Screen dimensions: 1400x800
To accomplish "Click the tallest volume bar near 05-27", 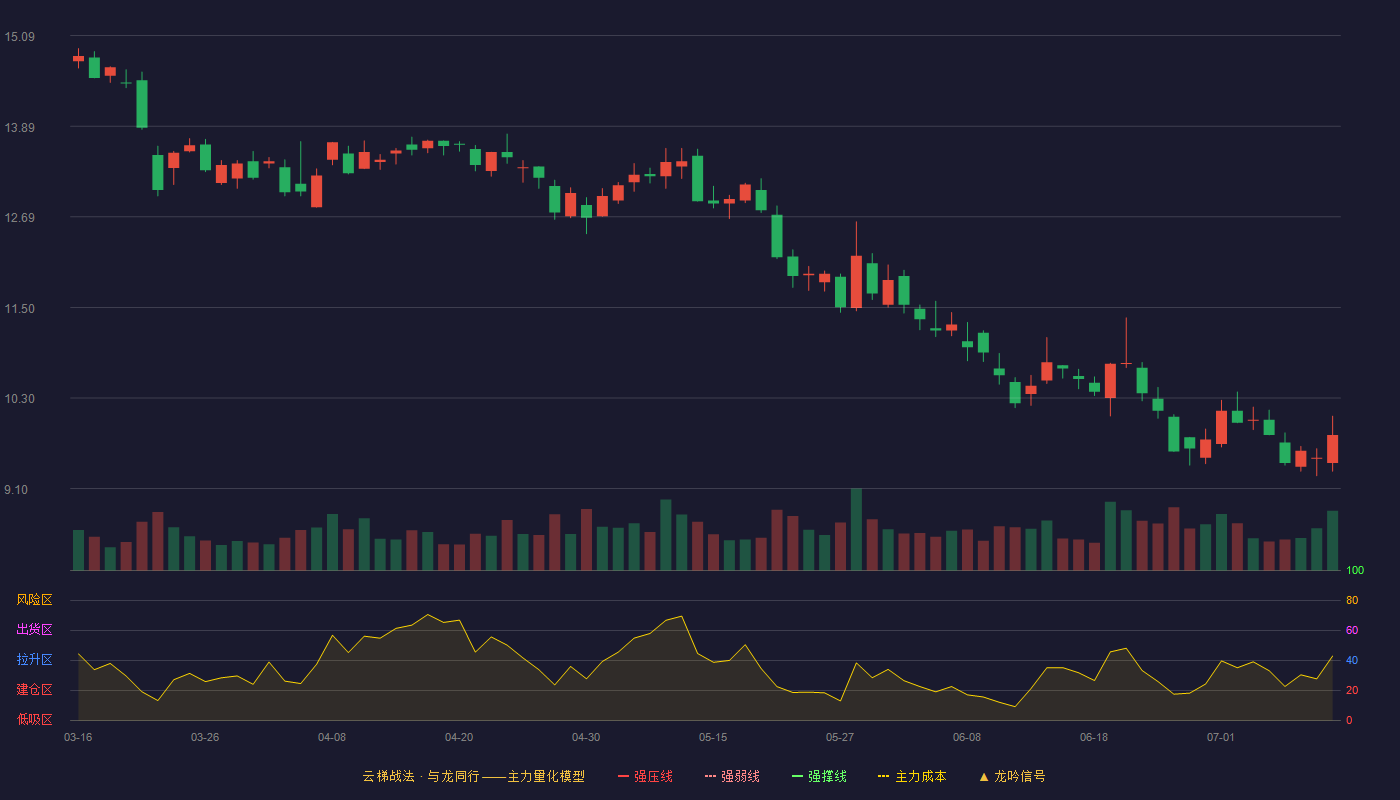I will 856,529.
